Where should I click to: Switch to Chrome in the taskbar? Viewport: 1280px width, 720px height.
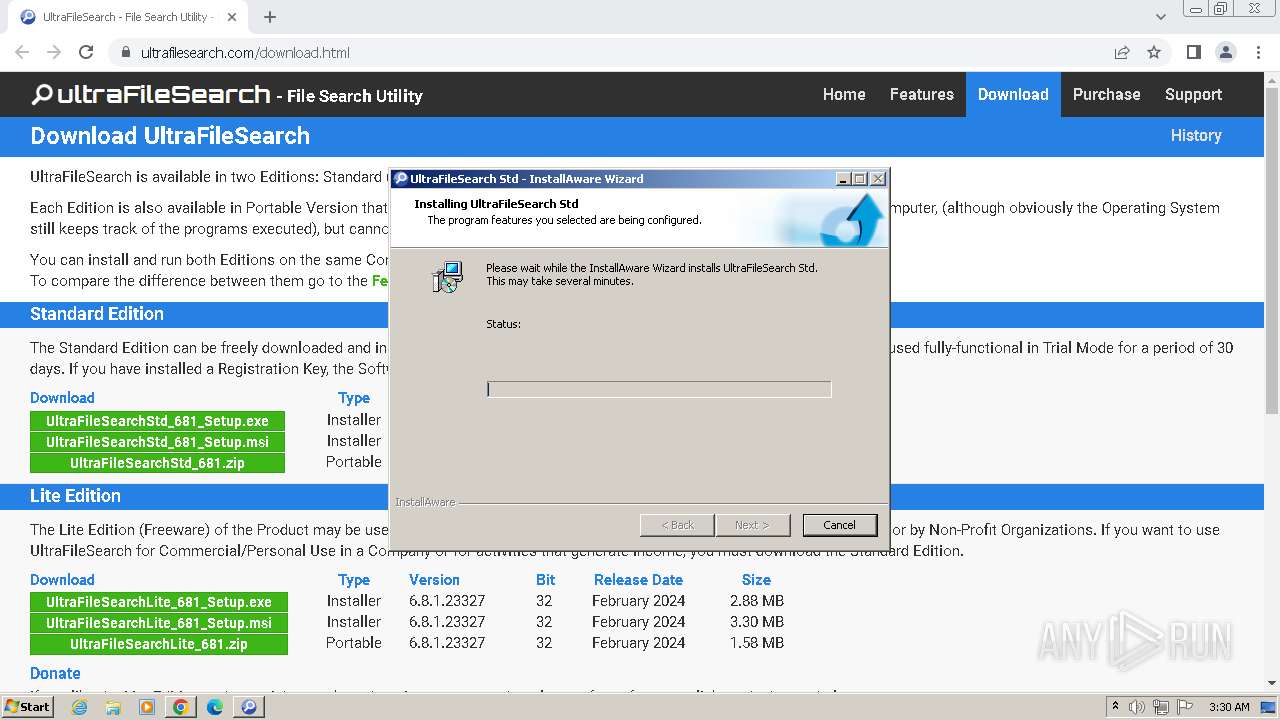pos(181,707)
